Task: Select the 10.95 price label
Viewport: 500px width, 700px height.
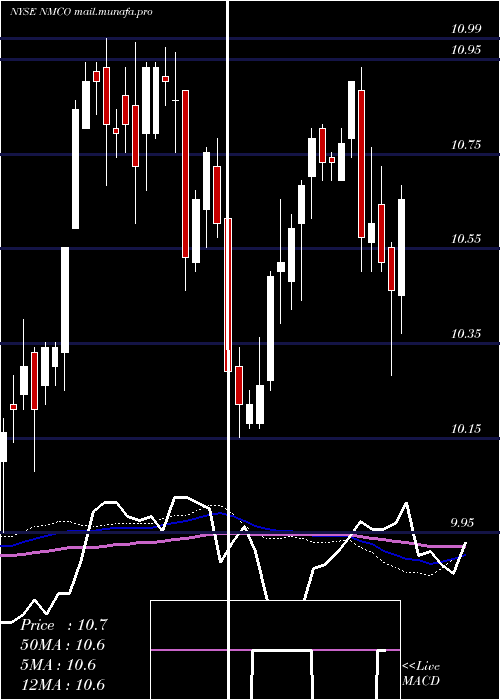Action: tap(466, 50)
